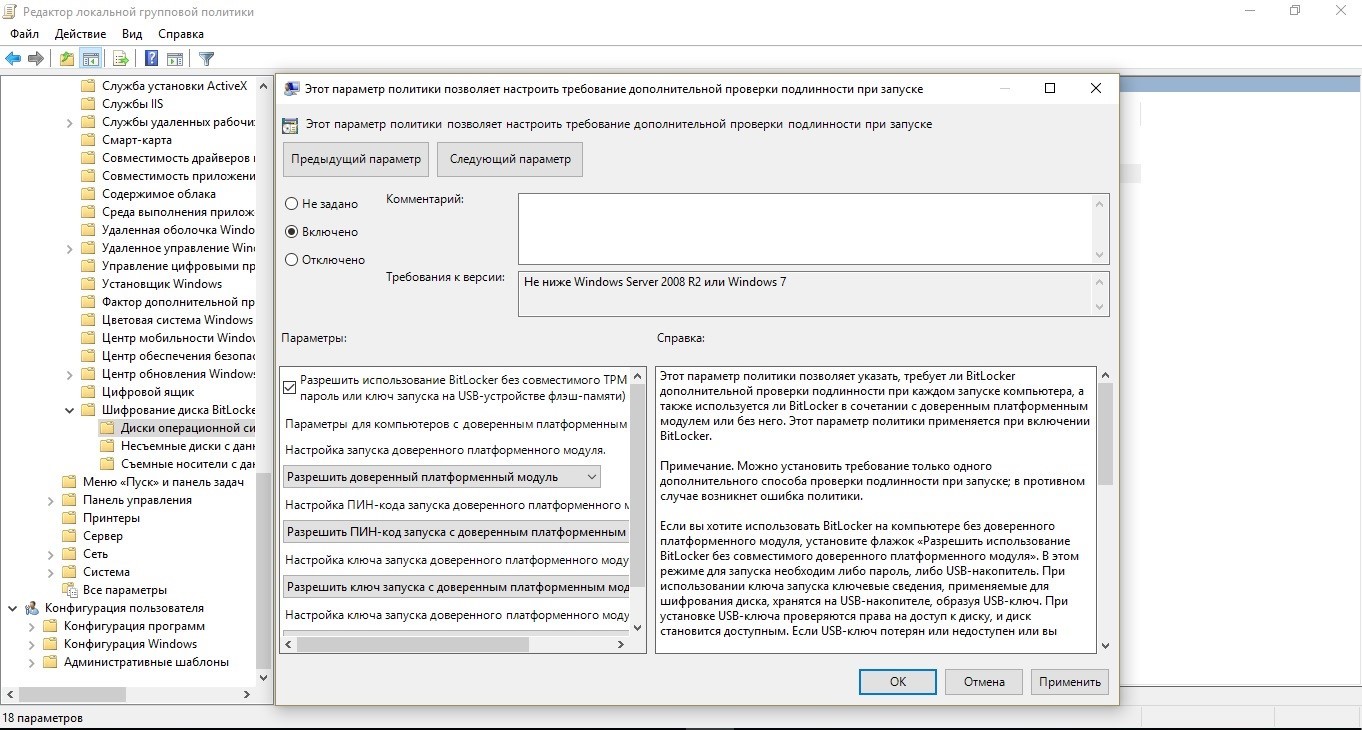1362x730 pixels.
Task: Expand the Службы удаленных рабочих столов node
Action: tap(69, 122)
